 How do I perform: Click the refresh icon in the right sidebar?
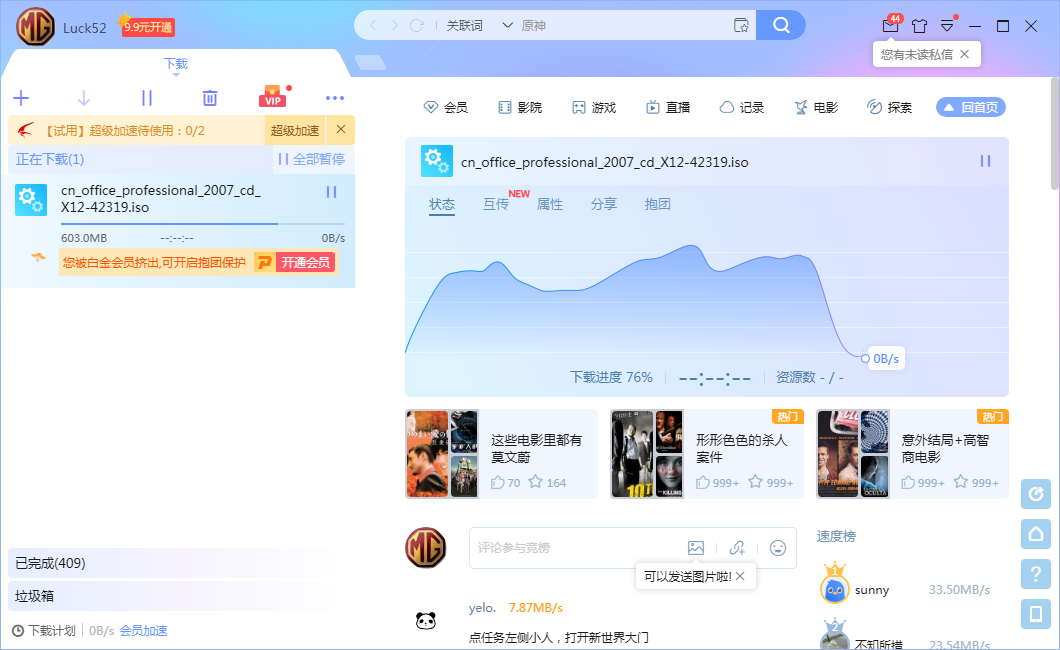[x=1036, y=494]
